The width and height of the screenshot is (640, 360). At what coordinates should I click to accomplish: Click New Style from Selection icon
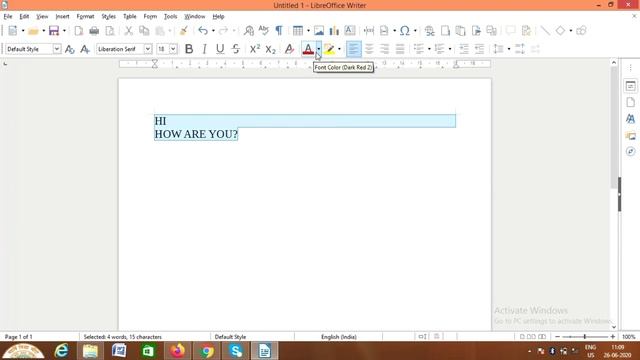85,49
